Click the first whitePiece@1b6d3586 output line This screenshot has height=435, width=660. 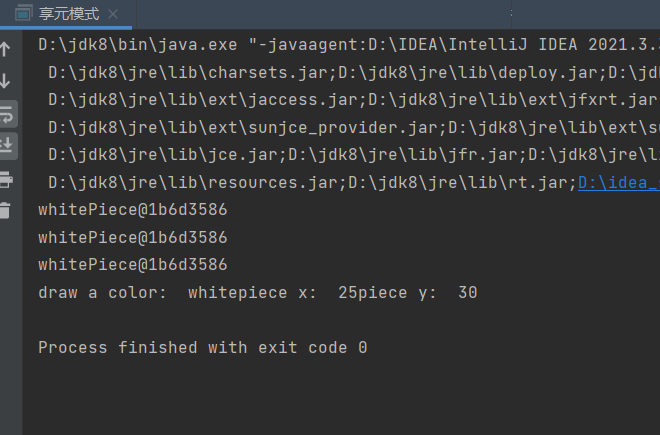(132, 210)
